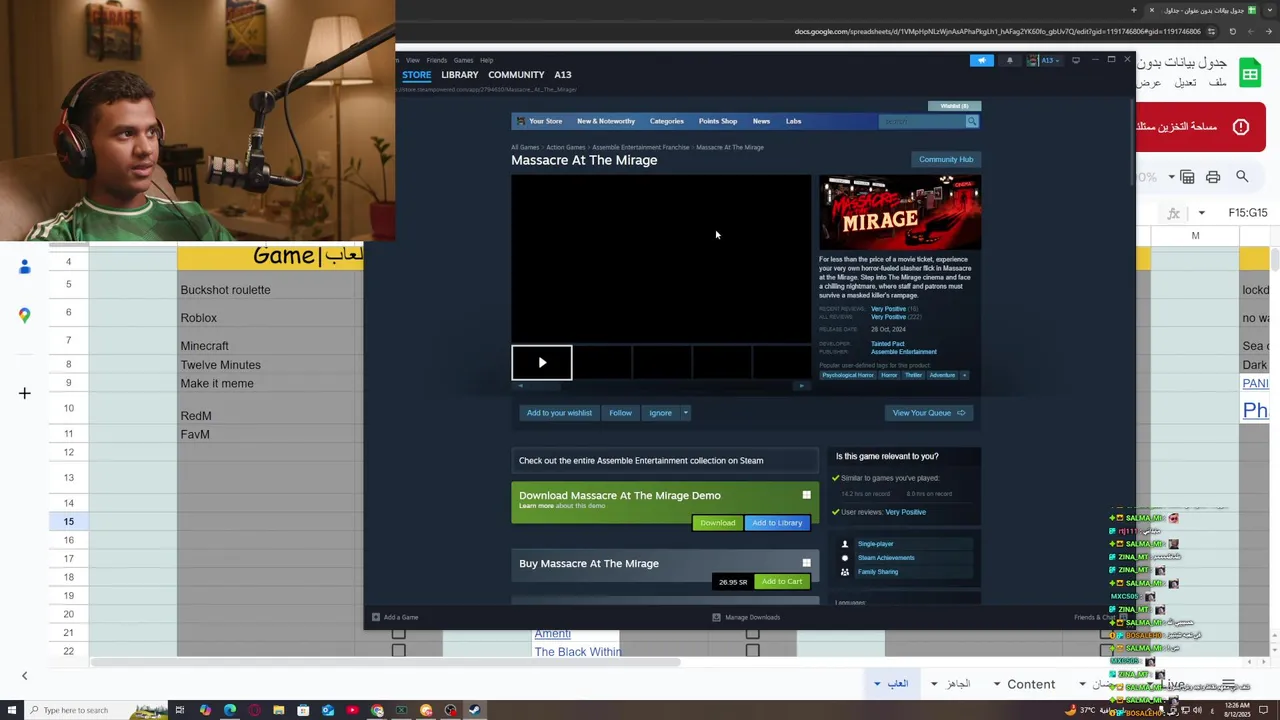
Task: Click the Sheets toolbar search magnifier
Action: pyautogui.click(x=1242, y=177)
